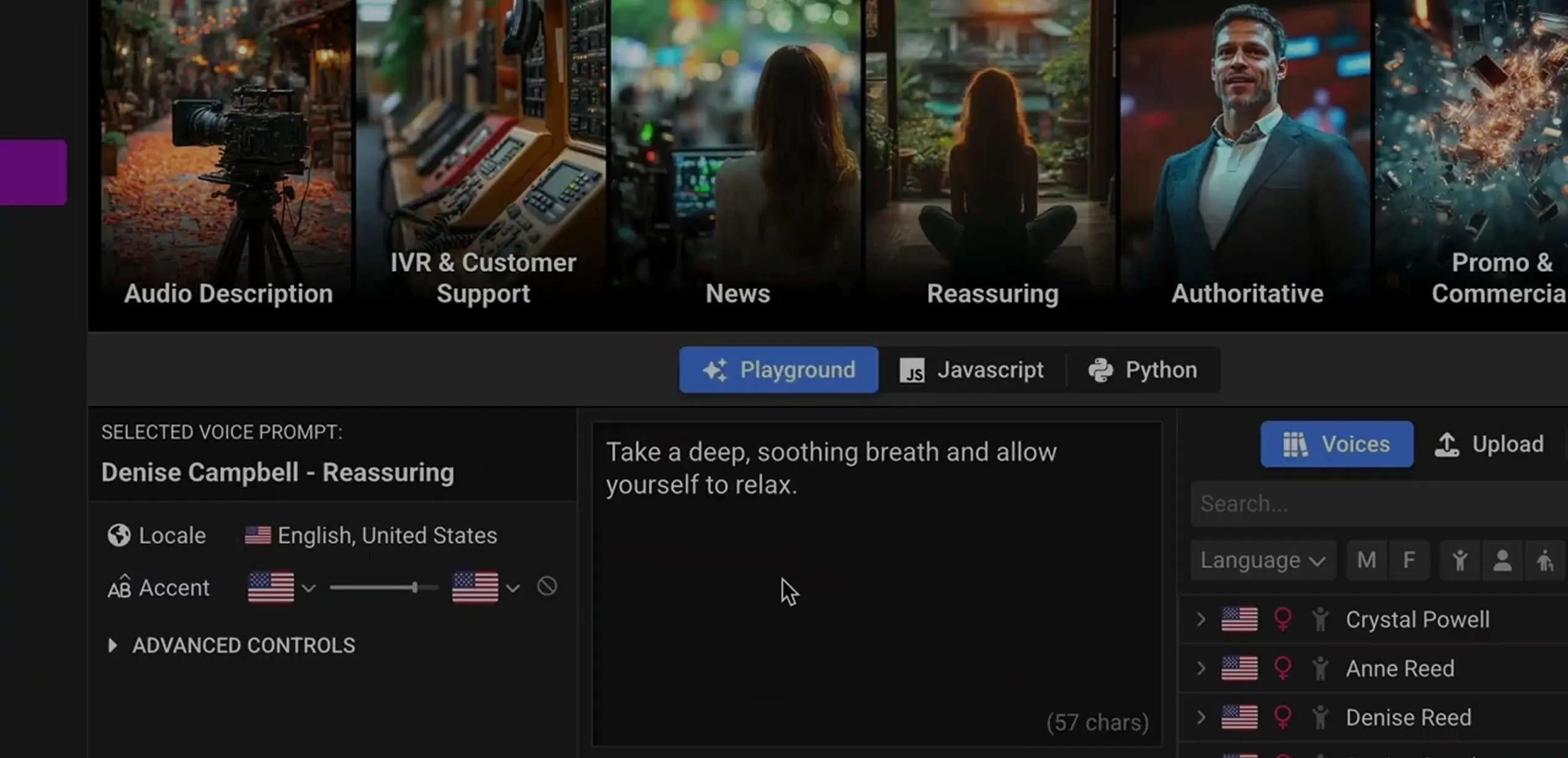Toggle the senior age filter icon
This screenshot has width=1568, height=758.
tap(1545, 560)
